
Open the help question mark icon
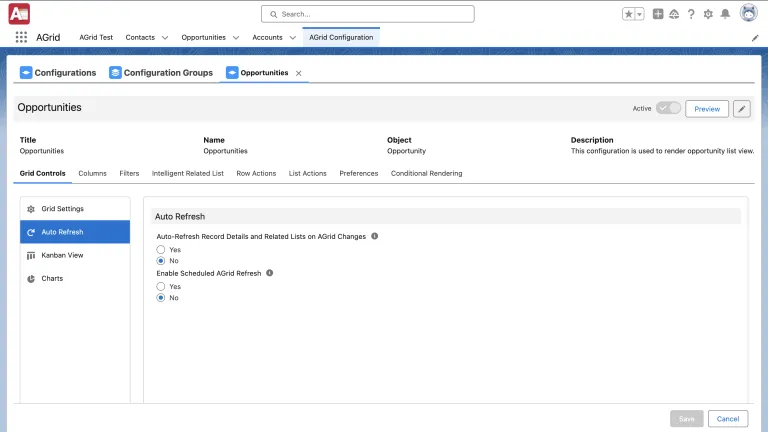tap(691, 14)
